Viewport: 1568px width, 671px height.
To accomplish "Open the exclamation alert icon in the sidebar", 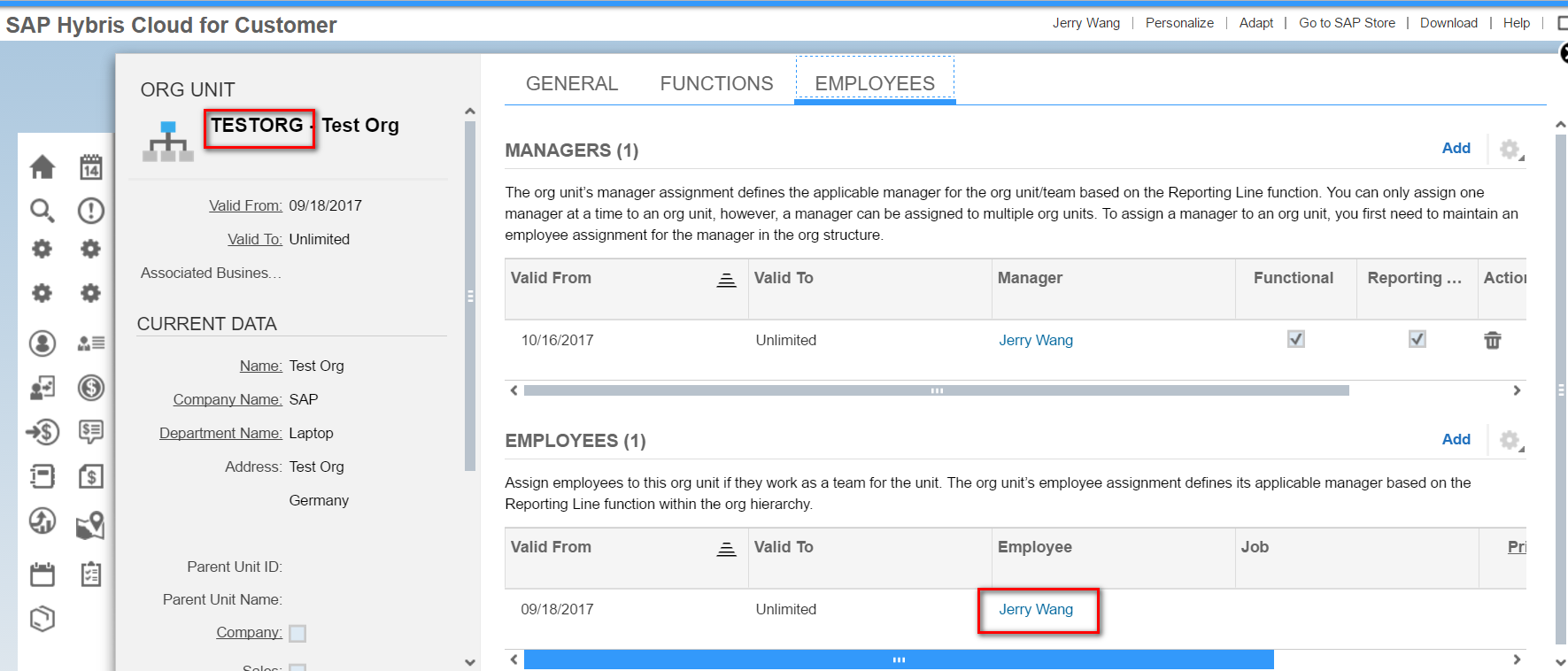I will coord(90,211).
